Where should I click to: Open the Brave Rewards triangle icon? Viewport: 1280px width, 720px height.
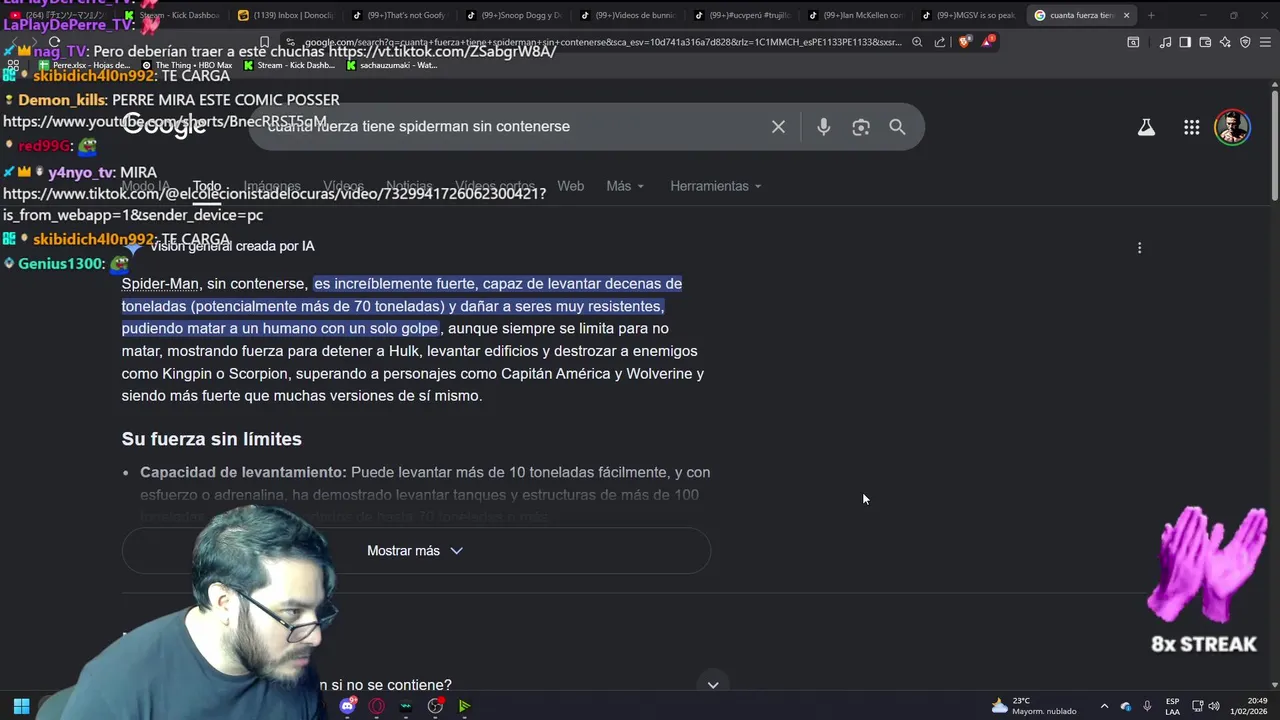pos(988,41)
